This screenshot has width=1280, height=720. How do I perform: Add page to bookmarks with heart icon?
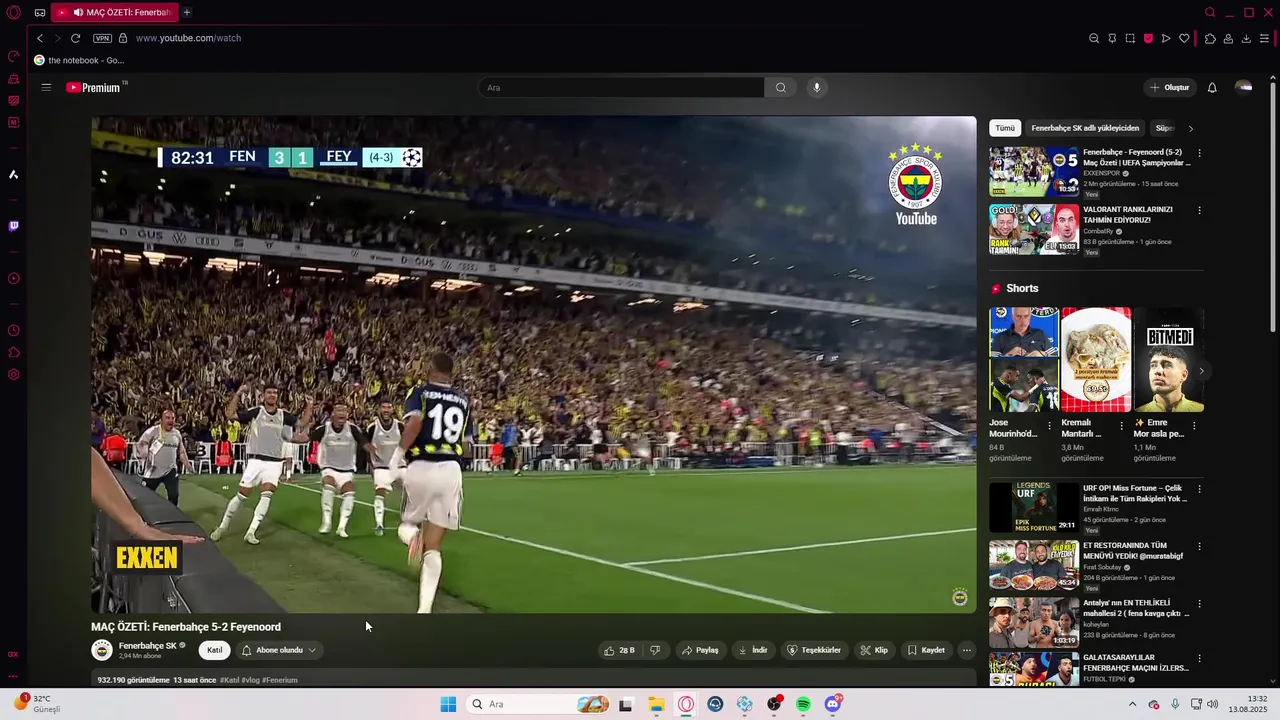[1184, 38]
